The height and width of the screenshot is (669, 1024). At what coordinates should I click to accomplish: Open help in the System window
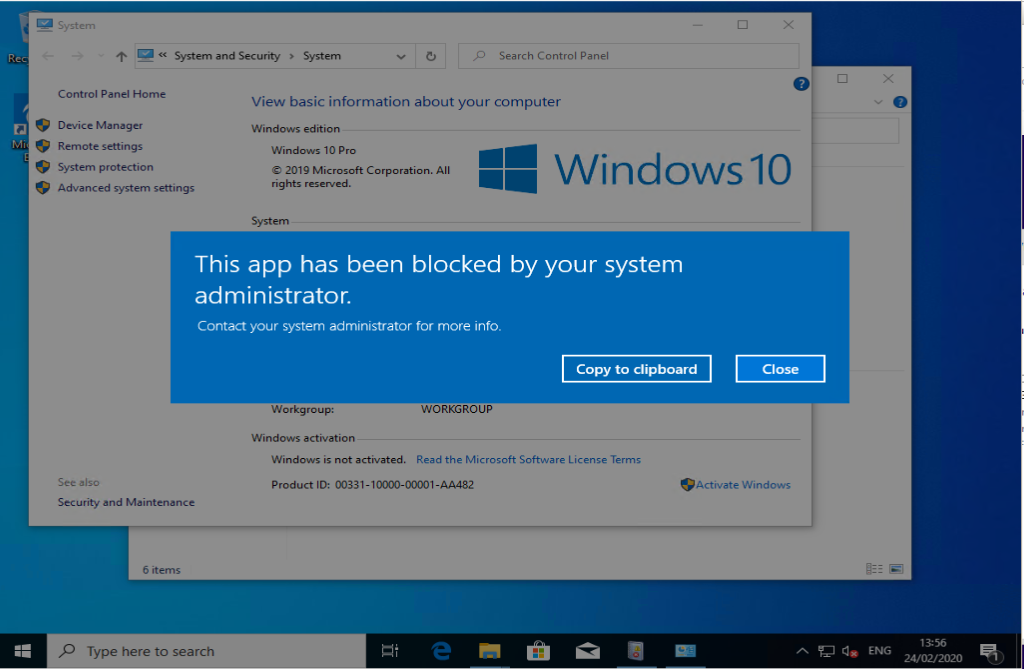[801, 84]
